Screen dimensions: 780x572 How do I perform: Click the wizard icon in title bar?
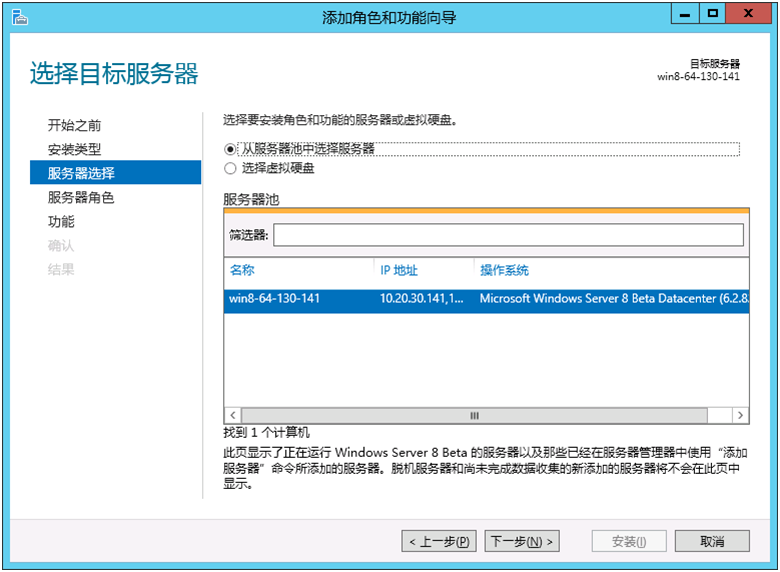[x=16, y=17]
